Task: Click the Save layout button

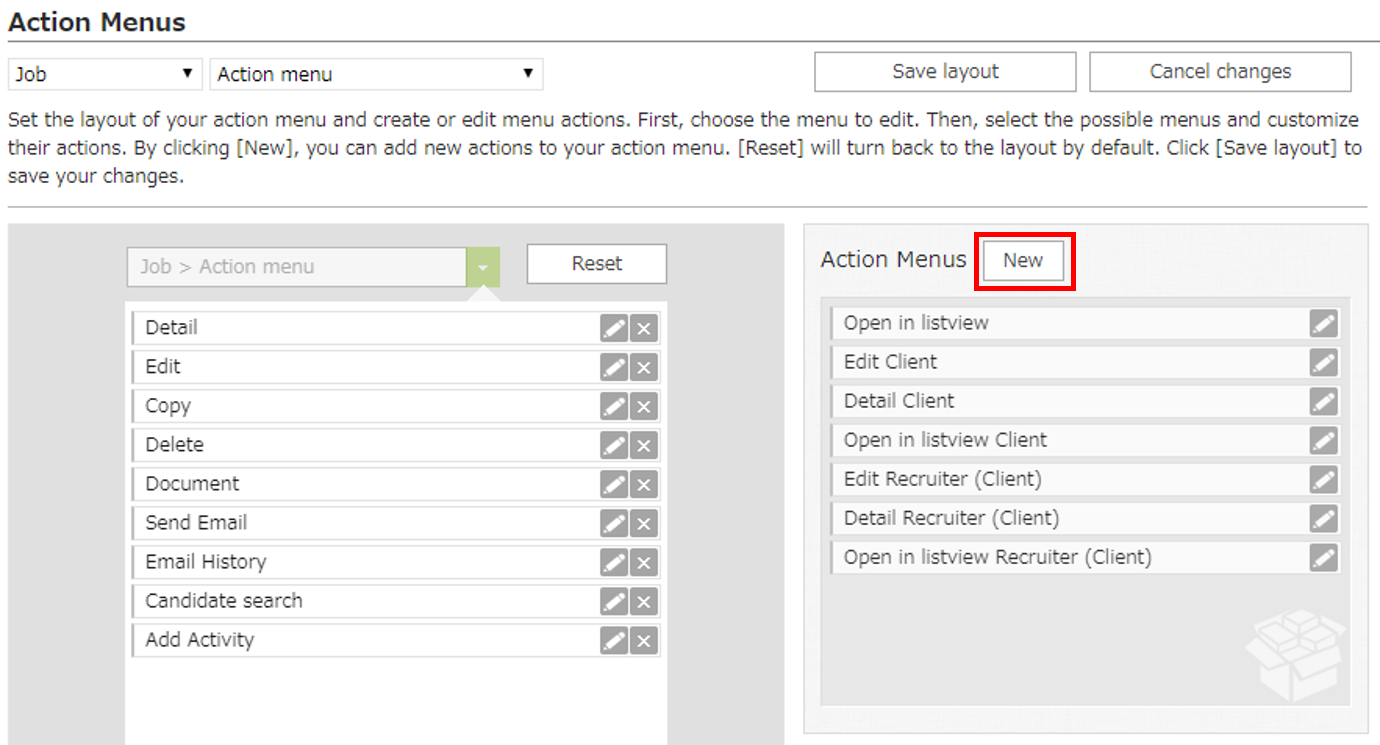Action: coord(944,71)
